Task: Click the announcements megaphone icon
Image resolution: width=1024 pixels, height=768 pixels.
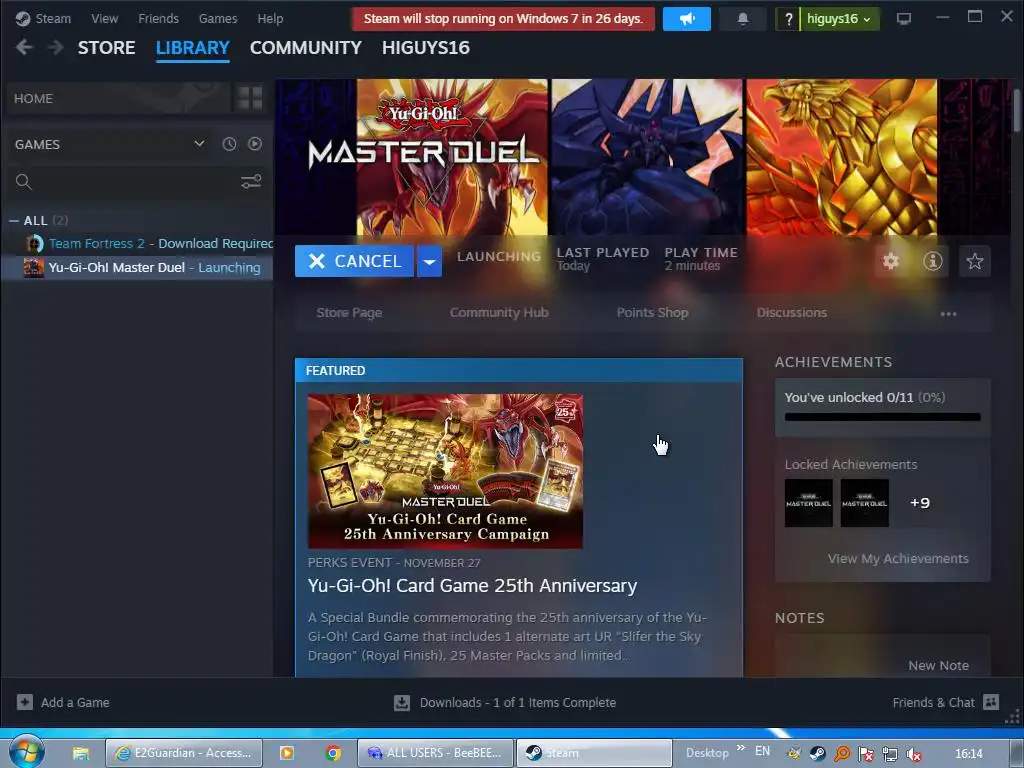Action: (686, 19)
